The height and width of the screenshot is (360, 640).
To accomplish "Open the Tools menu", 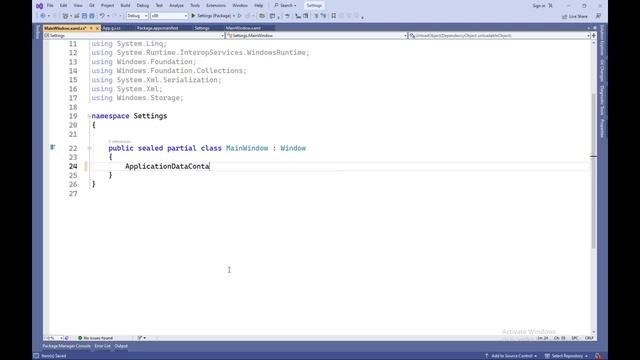I will pyautogui.click(x=195, y=6).
